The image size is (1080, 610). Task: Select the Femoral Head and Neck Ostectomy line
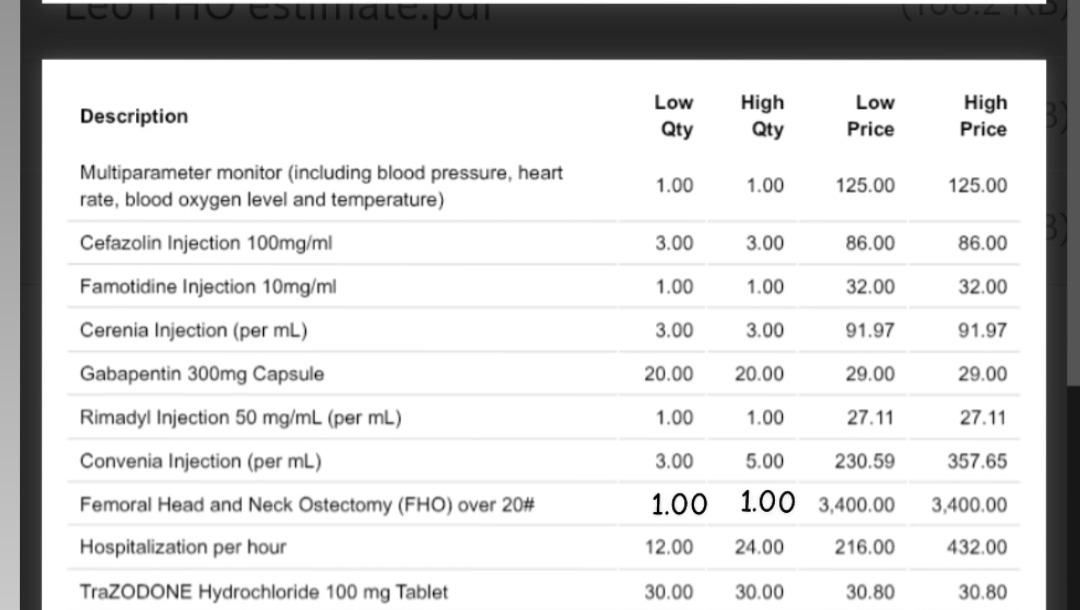click(307, 505)
